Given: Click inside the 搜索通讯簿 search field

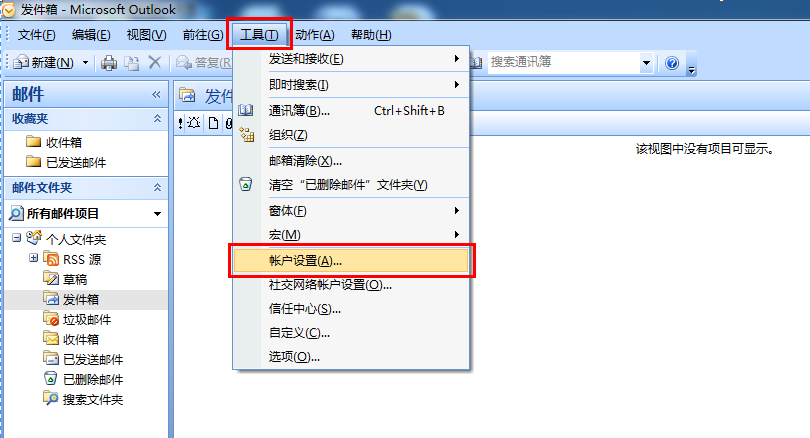Looking at the screenshot, I should coord(564,63).
